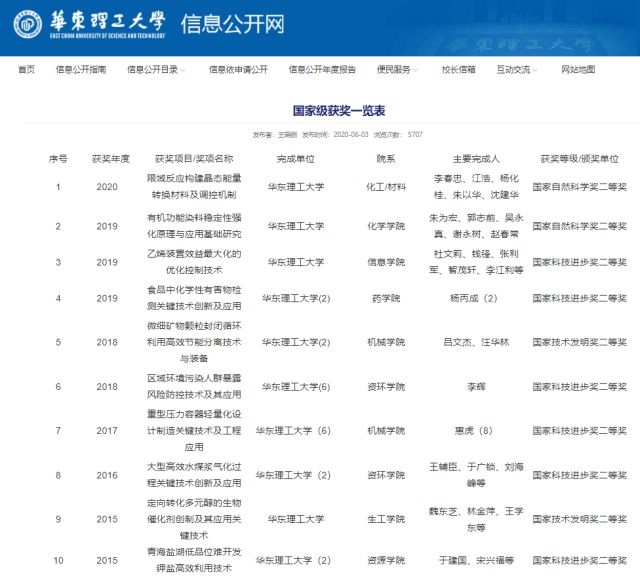Viewport: 640px width, 580px height.
Task: Click department cell 资源学院
Action: coord(386,560)
